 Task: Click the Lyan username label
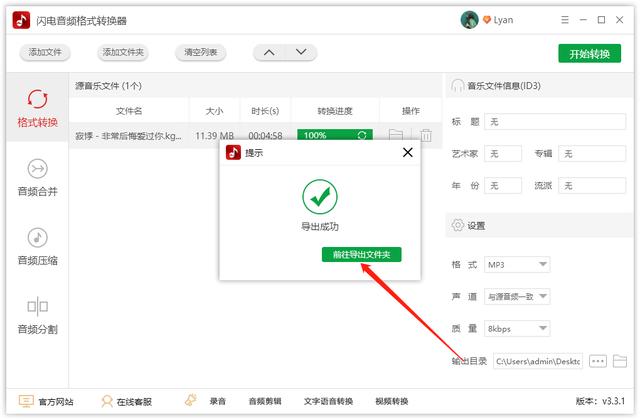503,20
